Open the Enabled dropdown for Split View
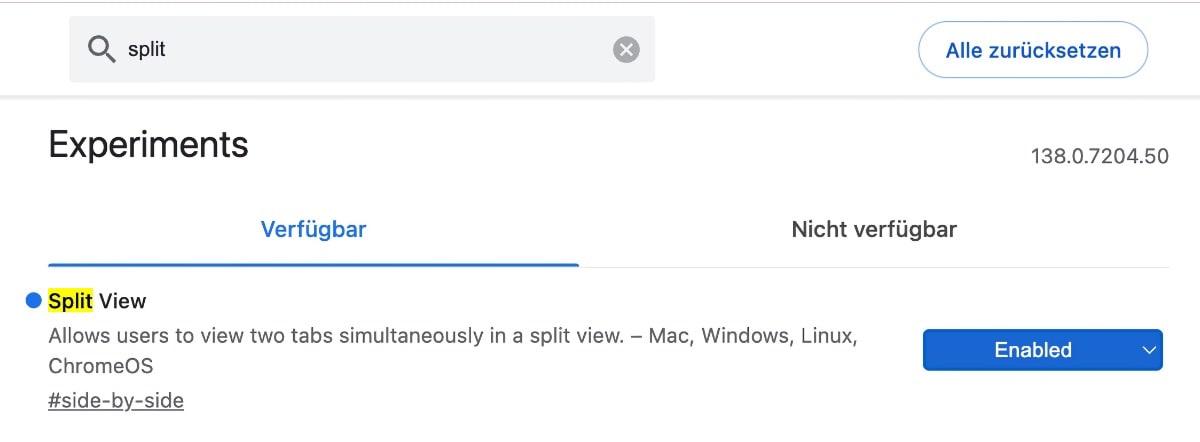Screen dimensions: 1200x442 click(x=1032, y=350)
